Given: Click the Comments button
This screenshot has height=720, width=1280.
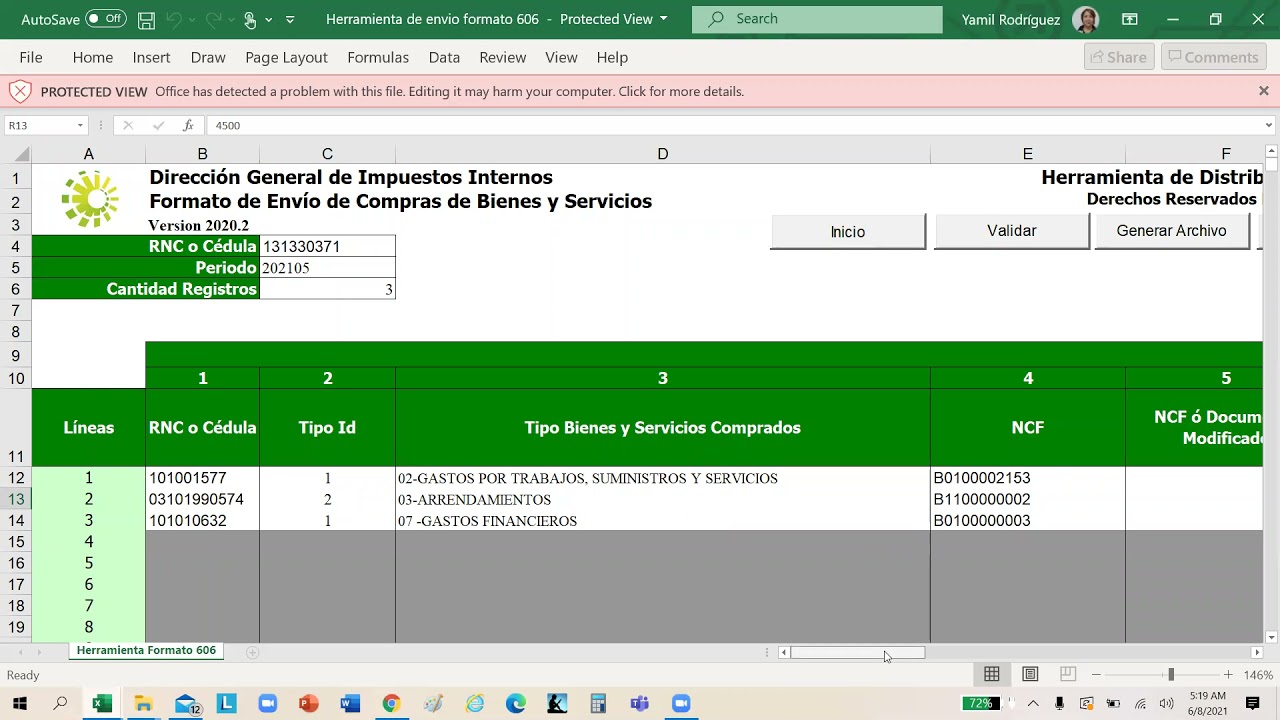Looking at the screenshot, I should (x=1213, y=57).
